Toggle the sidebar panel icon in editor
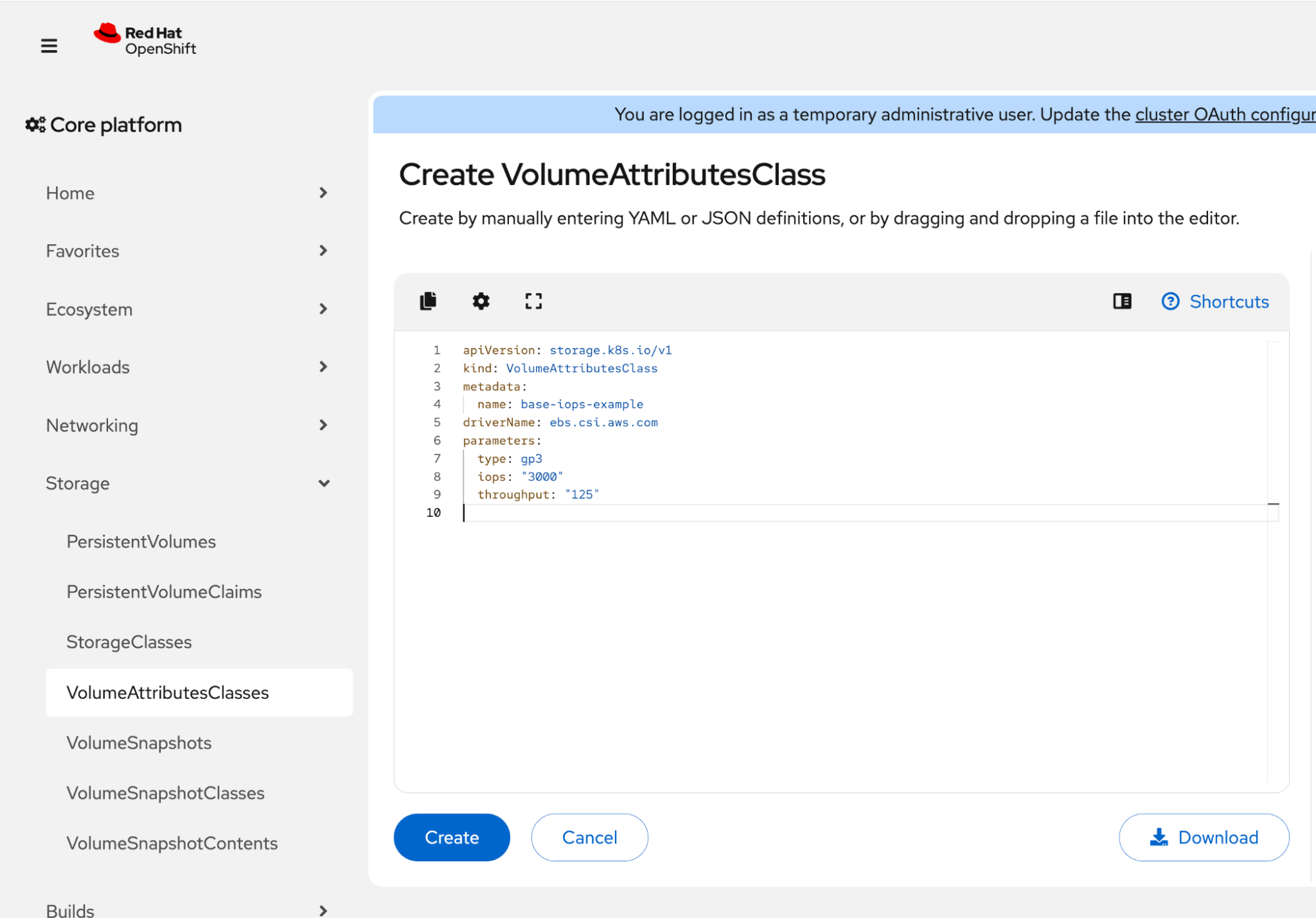1316x918 pixels. (x=1122, y=301)
